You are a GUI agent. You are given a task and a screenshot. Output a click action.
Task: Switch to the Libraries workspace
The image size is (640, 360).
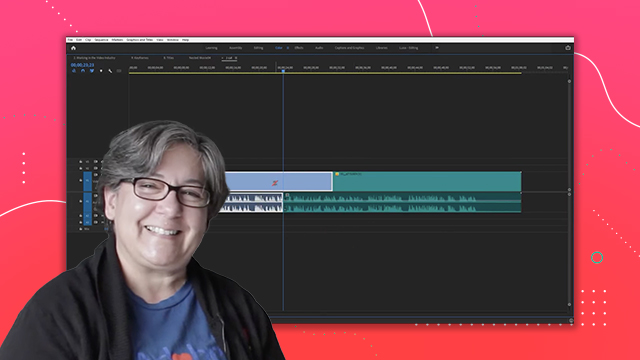382,48
